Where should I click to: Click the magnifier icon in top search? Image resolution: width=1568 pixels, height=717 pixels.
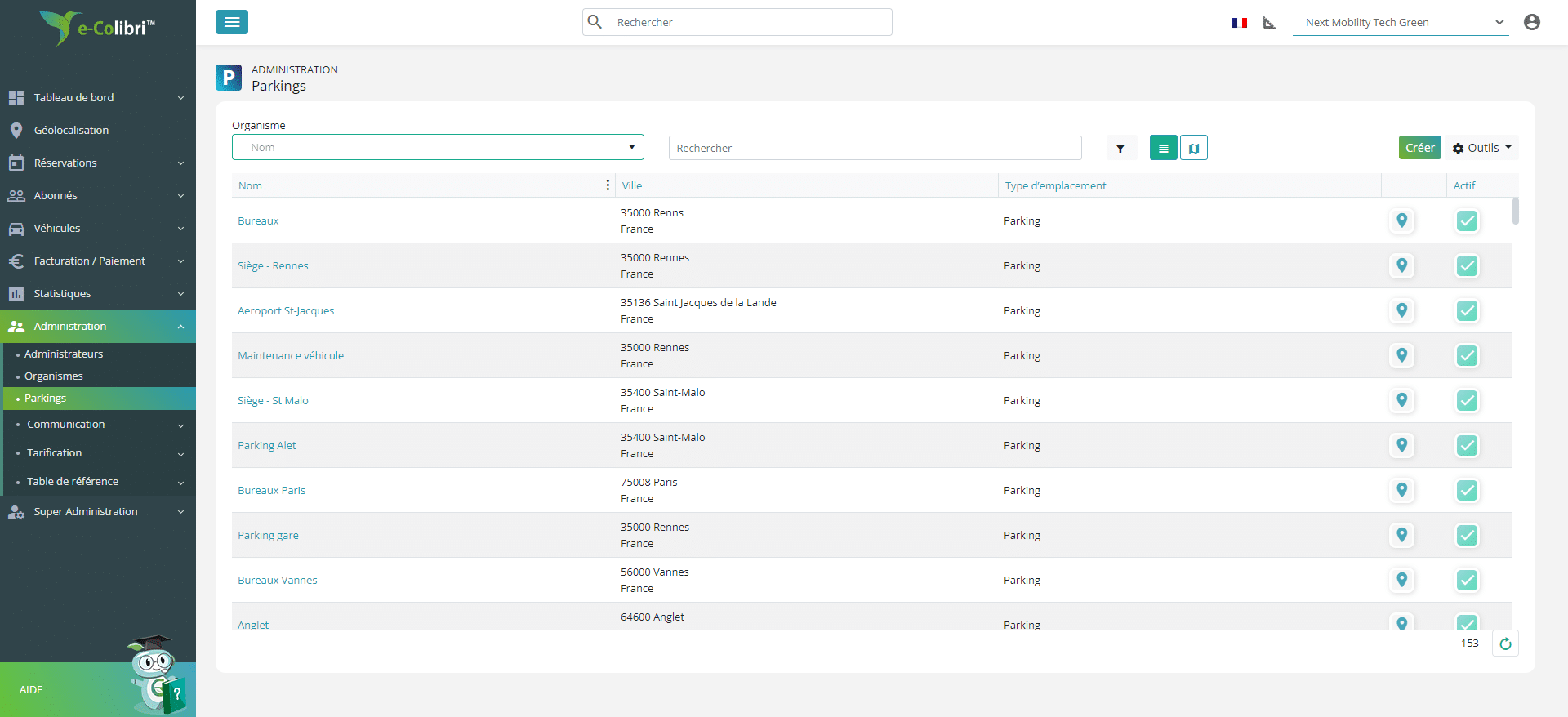tap(595, 22)
